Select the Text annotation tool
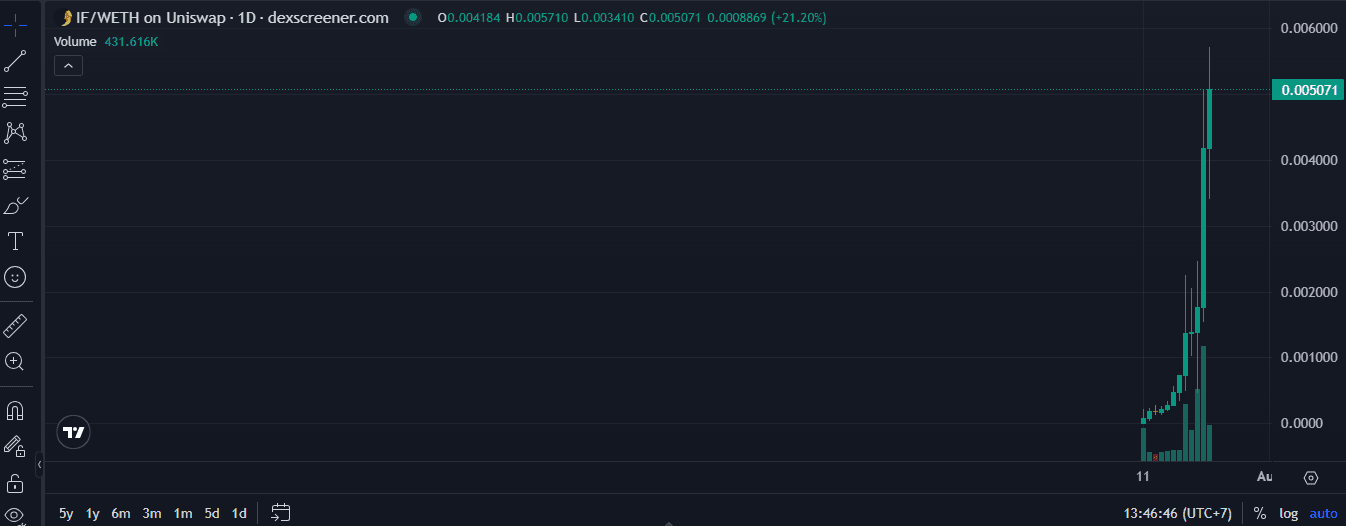This screenshot has height=526, width=1346. [x=15, y=241]
